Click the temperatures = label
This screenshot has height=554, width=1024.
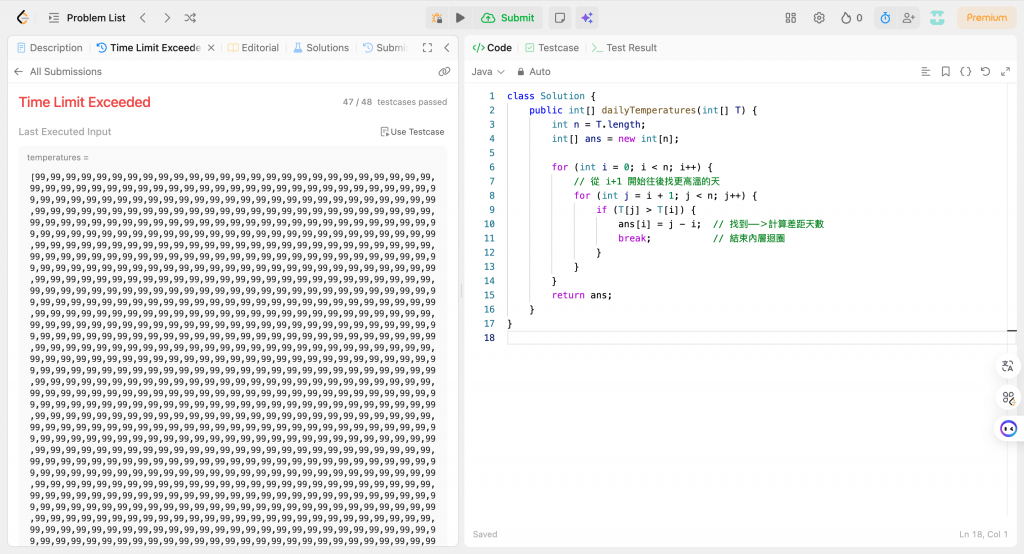(x=57, y=157)
